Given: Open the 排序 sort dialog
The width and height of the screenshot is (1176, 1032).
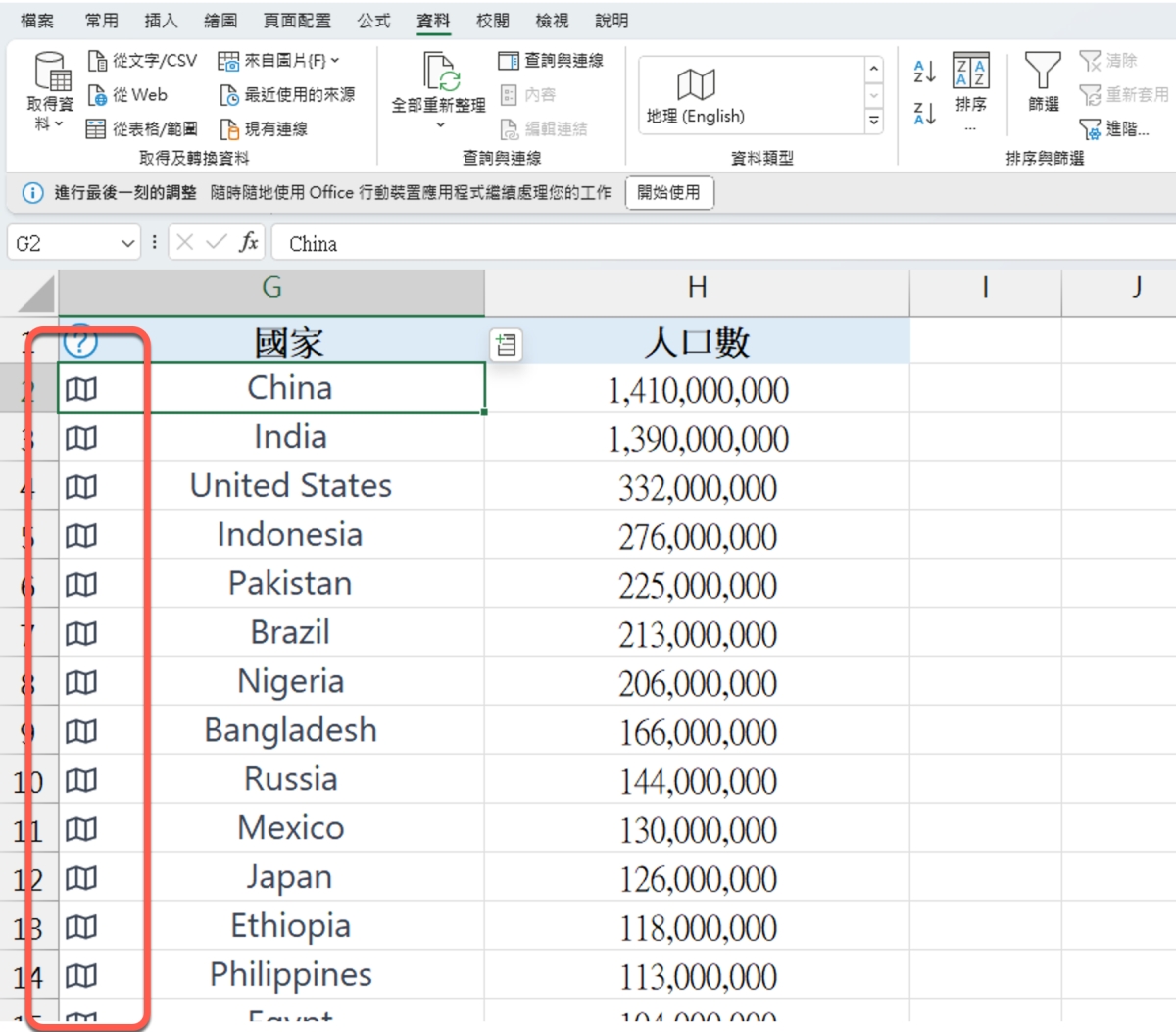Looking at the screenshot, I should pos(970,80).
